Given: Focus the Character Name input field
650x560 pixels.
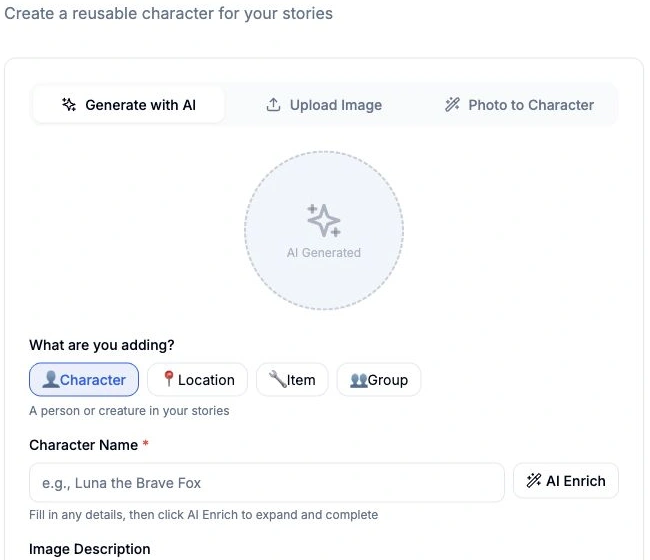Looking at the screenshot, I should click(x=267, y=482).
